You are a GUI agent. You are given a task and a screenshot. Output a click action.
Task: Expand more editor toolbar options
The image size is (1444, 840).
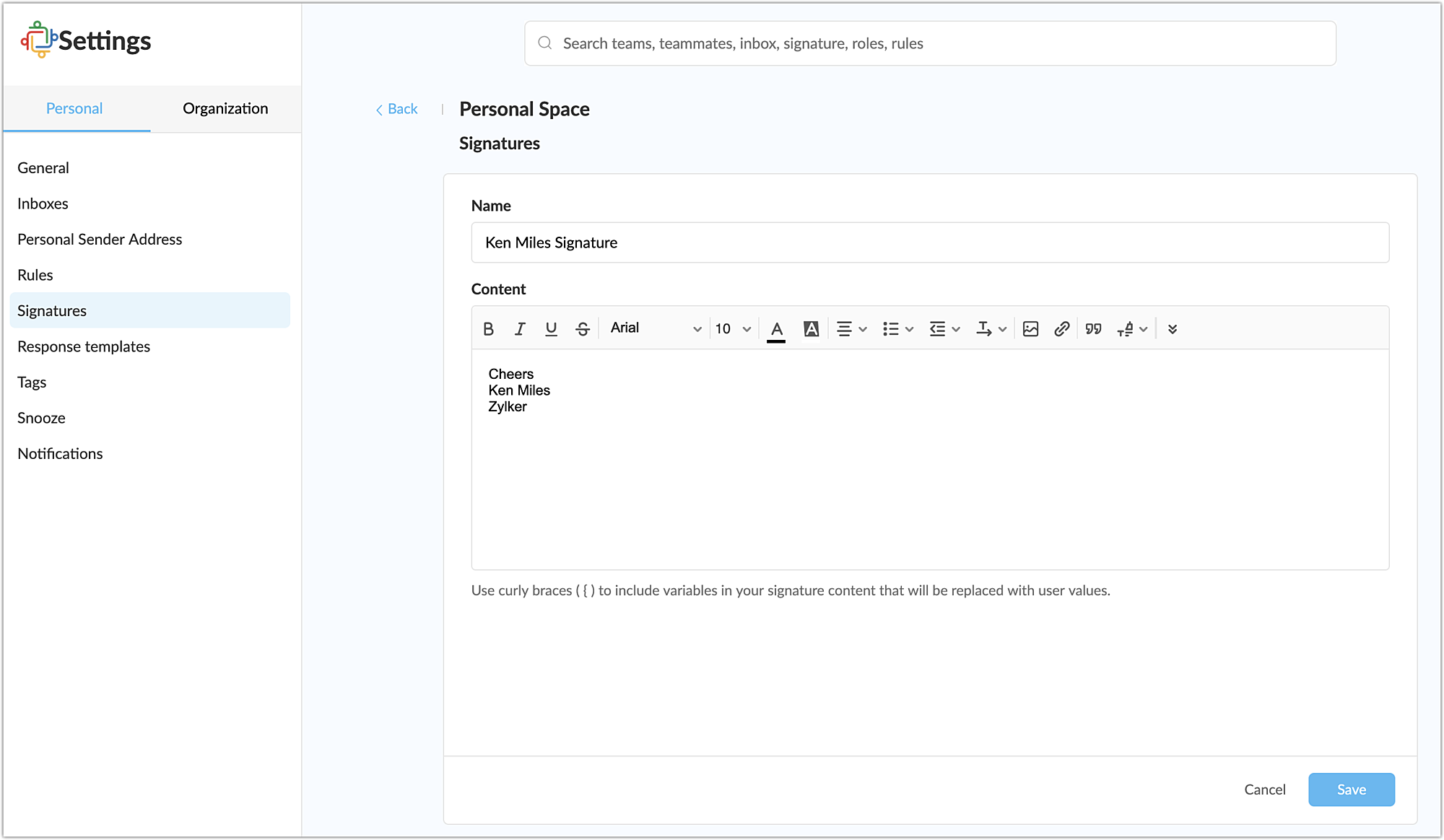[1173, 329]
